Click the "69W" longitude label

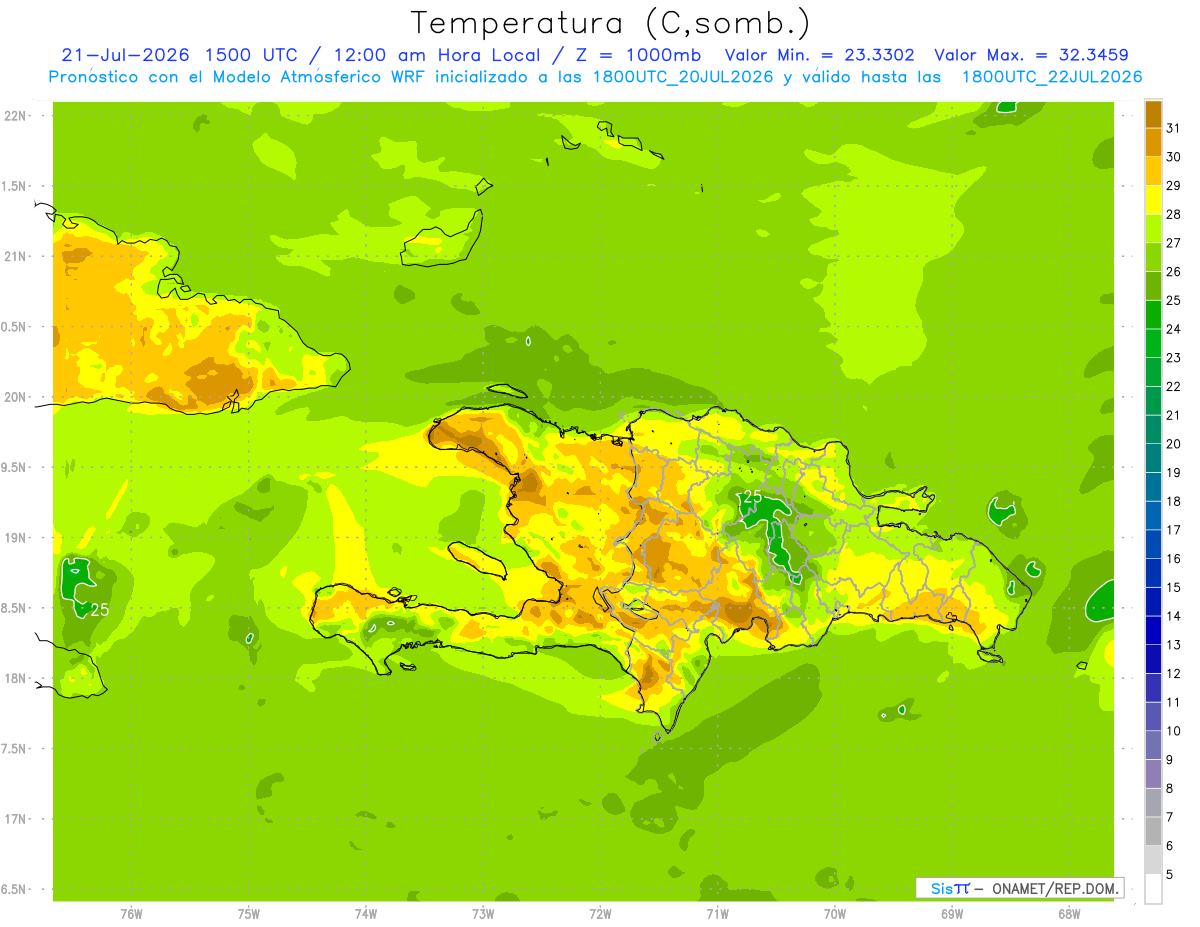(x=952, y=914)
